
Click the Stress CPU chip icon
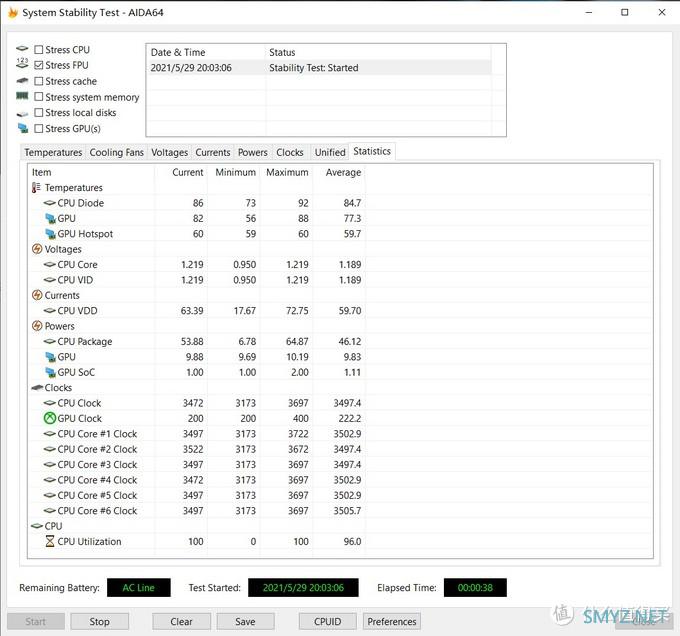[22, 49]
